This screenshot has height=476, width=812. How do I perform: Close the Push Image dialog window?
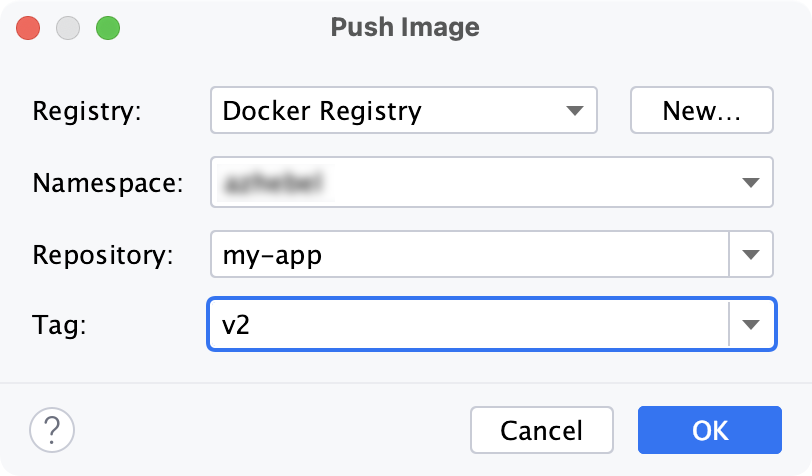point(29,27)
